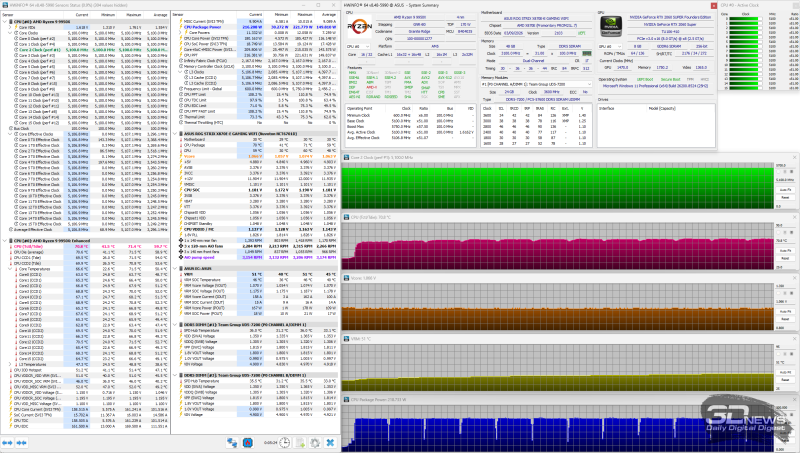Click the clock reset-timer icon
The height and width of the screenshot is (453, 800).
[284, 443]
